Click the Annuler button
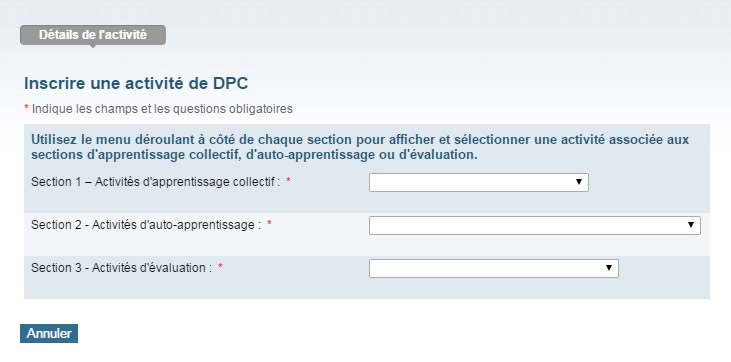Viewport: 731px width, 362px height. click(49, 334)
